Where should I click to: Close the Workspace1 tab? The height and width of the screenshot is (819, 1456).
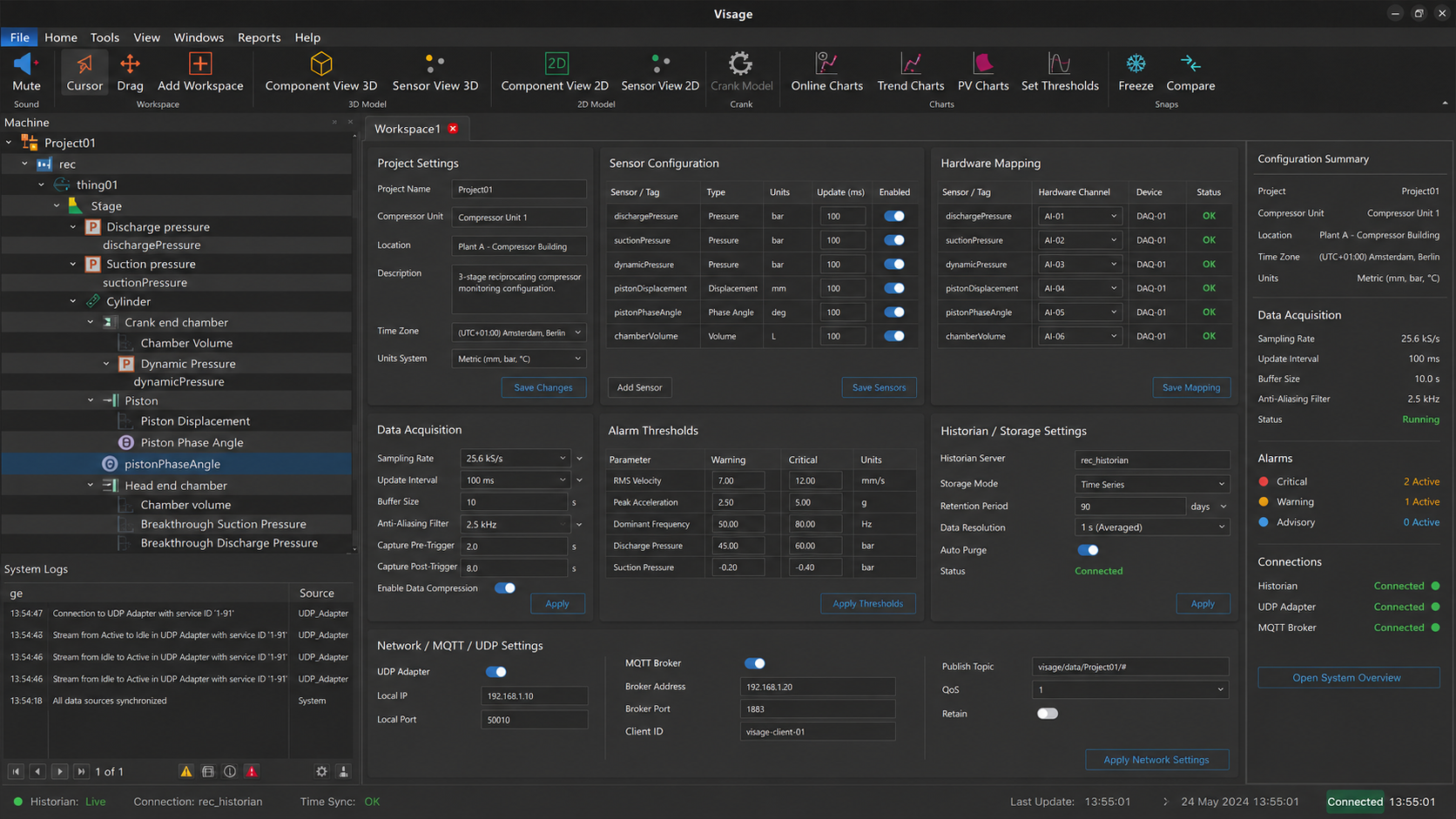click(x=453, y=129)
